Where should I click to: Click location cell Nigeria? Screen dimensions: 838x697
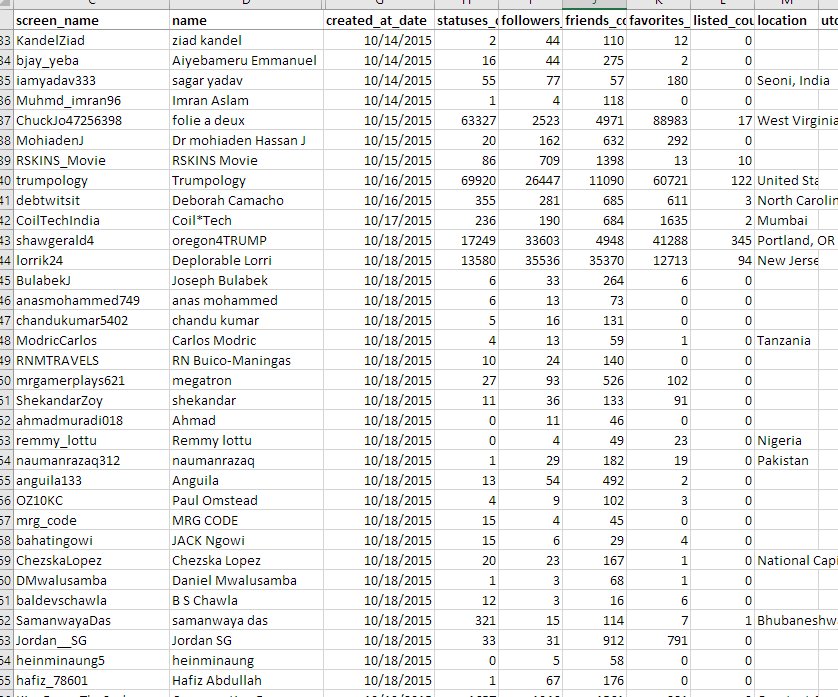(786, 440)
